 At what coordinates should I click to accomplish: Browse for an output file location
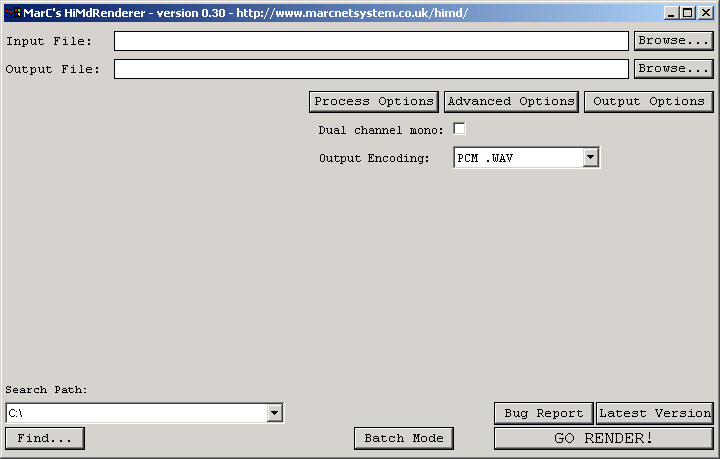[x=673, y=69]
